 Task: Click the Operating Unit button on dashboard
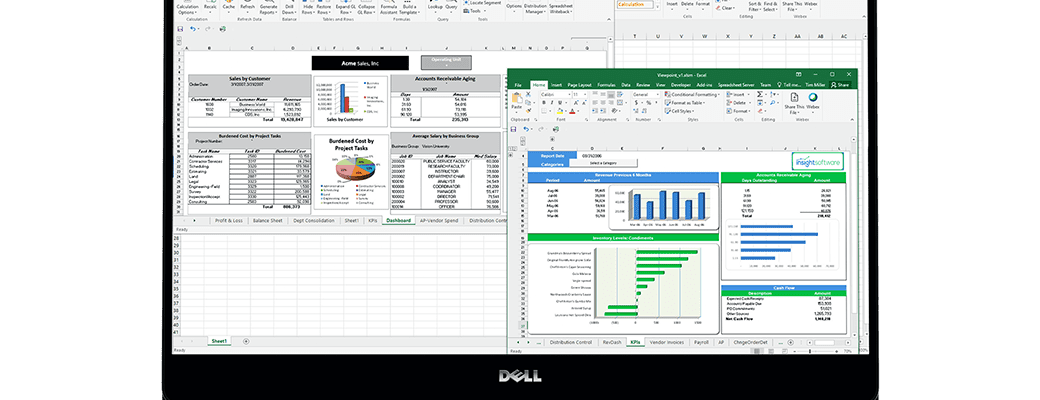coord(446,62)
